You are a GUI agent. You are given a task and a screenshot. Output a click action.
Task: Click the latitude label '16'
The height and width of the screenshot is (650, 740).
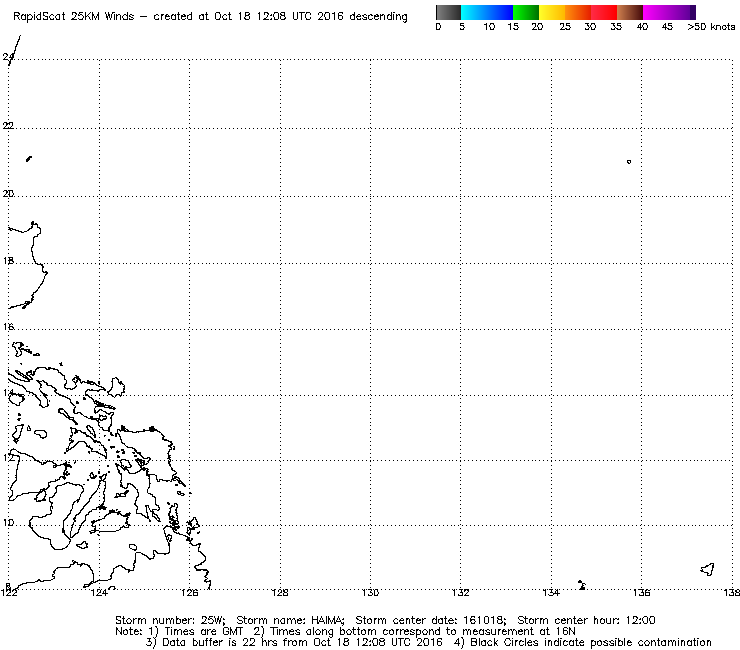[8, 327]
